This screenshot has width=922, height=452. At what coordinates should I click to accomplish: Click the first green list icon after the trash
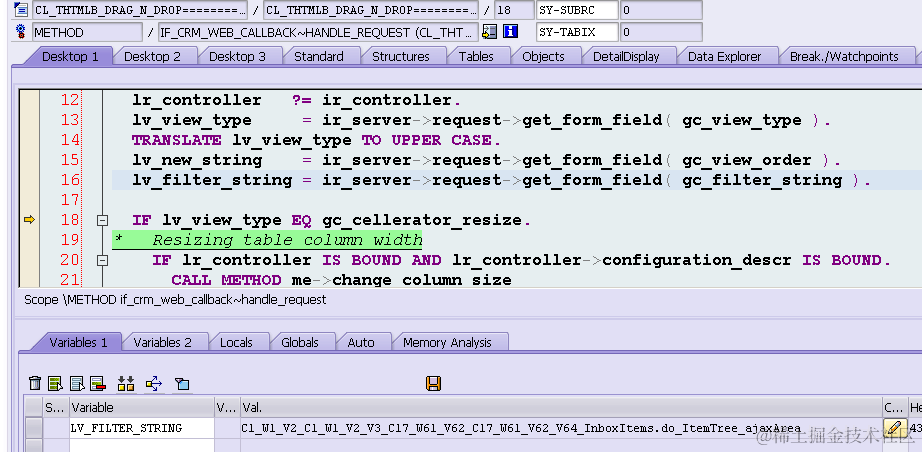point(55,384)
